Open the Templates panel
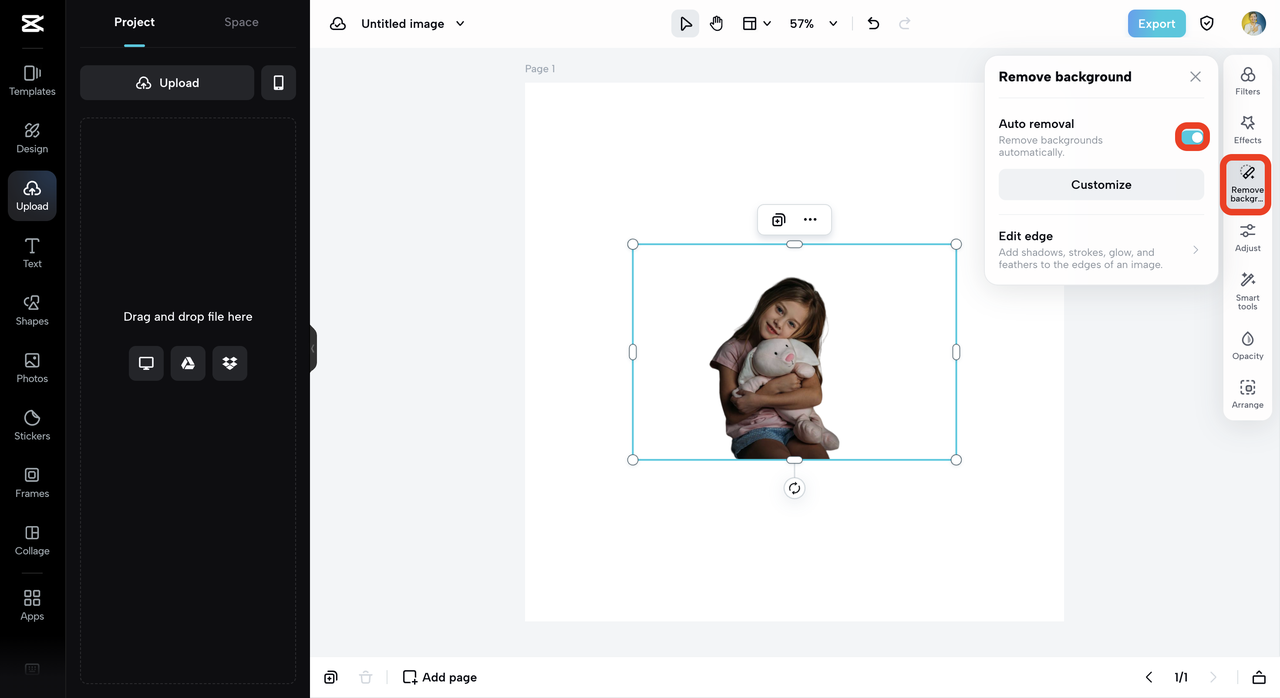The image size is (1280, 698). point(32,80)
